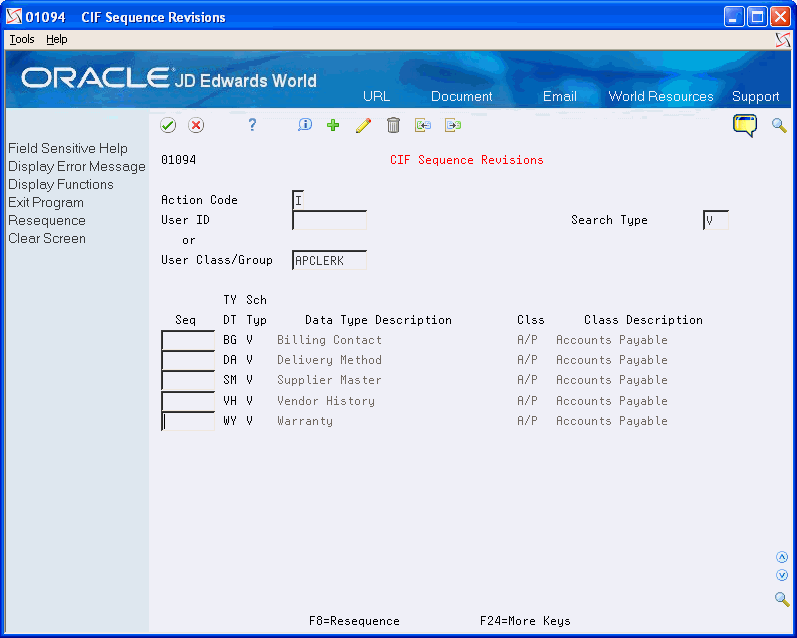Click the red X cancel icon
Viewport: 797px width, 638px height.
196,125
